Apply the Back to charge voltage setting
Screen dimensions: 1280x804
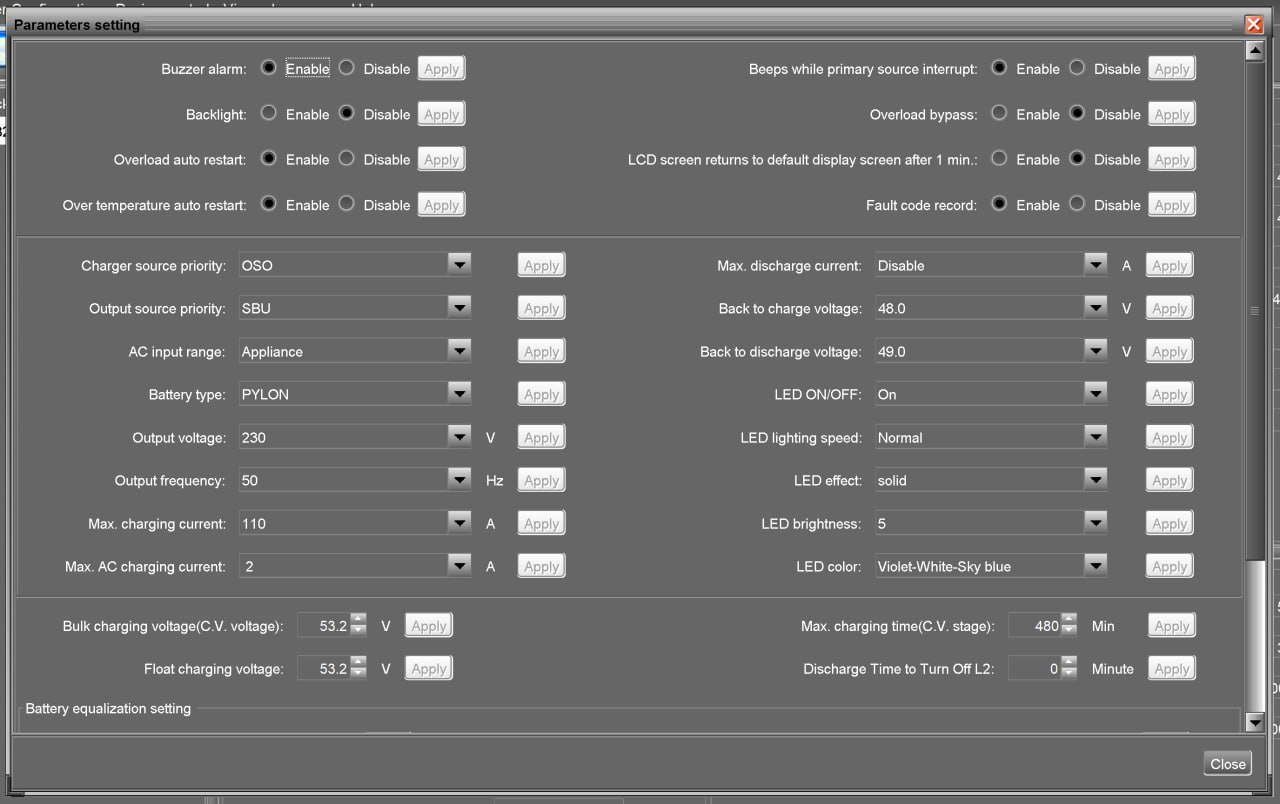coord(1169,308)
